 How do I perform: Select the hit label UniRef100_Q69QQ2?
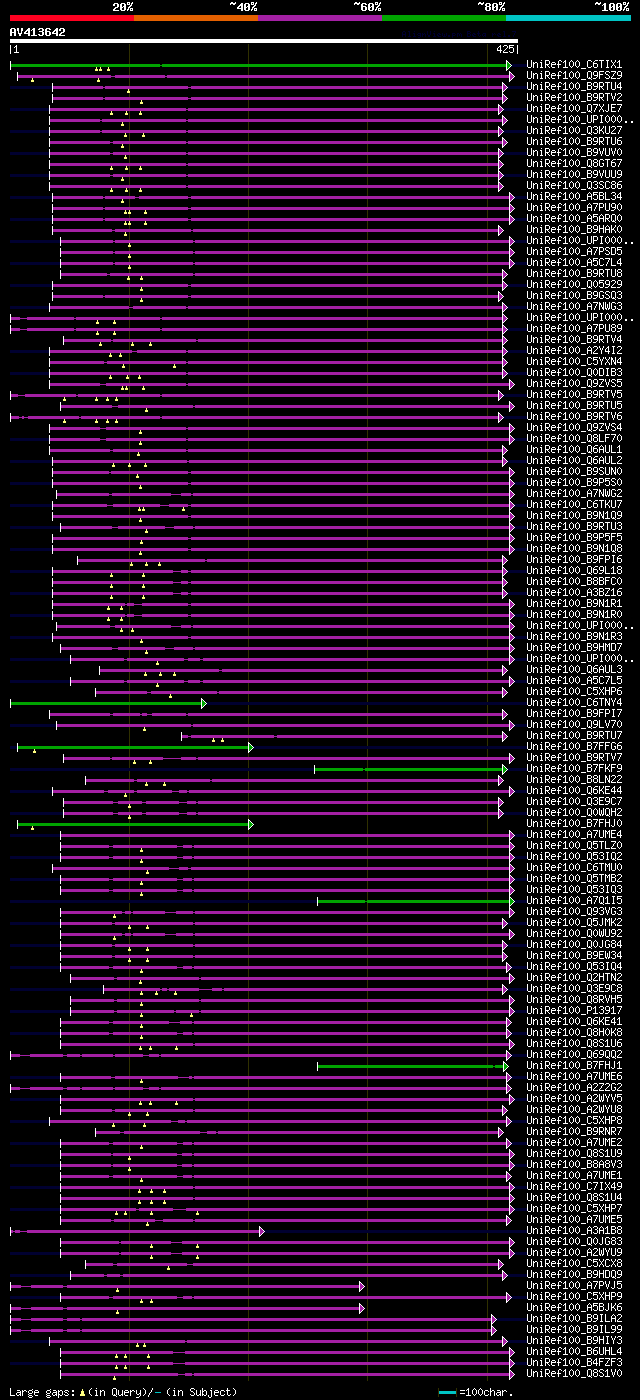(573, 1054)
